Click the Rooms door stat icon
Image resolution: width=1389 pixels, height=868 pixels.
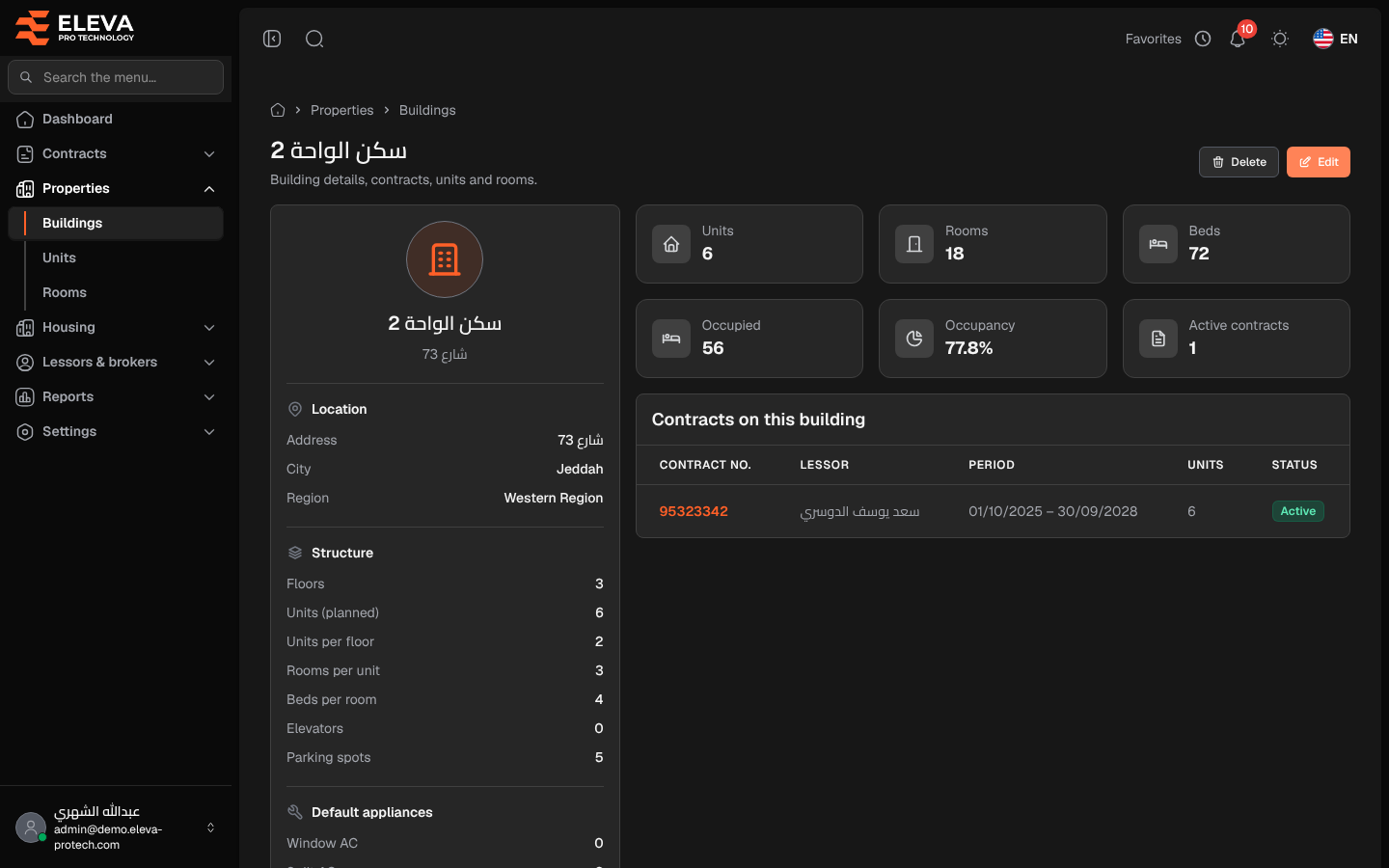[x=914, y=244]
